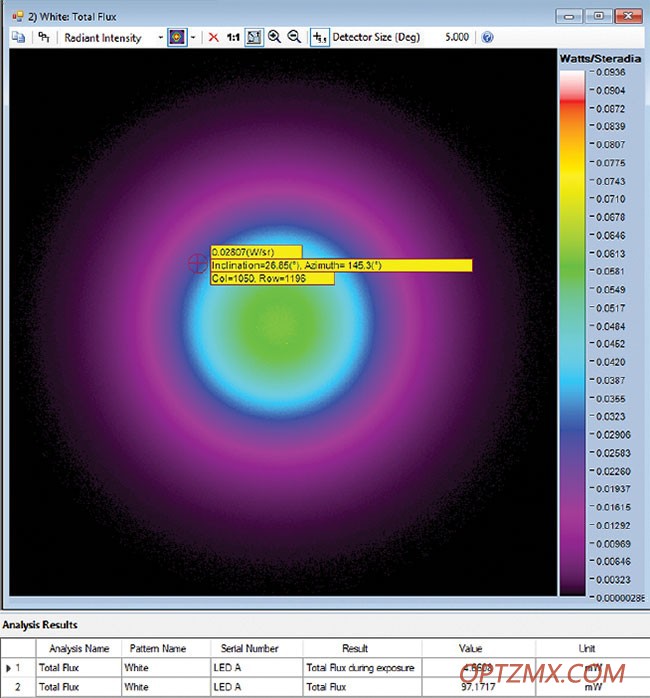
Task: Click the window icon beside the title
Action: [17, 17]
